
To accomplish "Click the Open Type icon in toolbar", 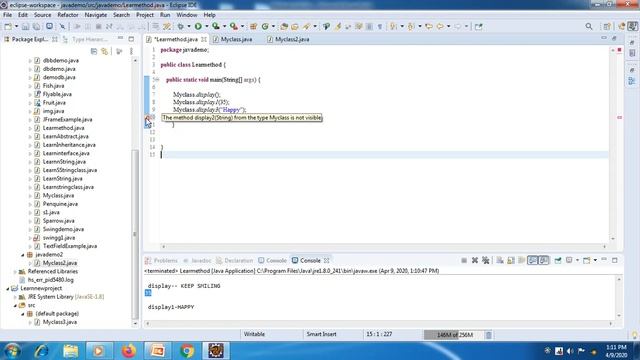I will (x=284, y=26).
